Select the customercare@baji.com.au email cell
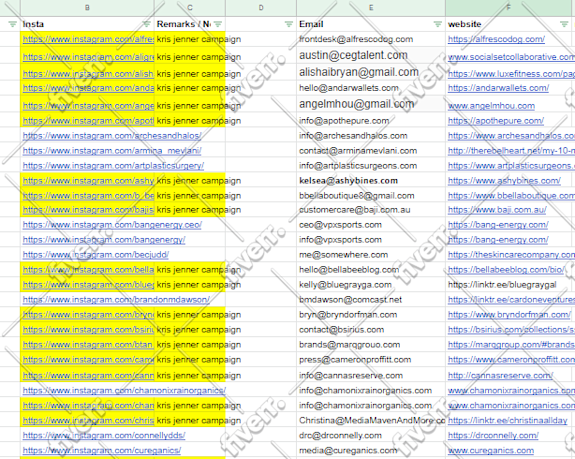 pos(371,210)
